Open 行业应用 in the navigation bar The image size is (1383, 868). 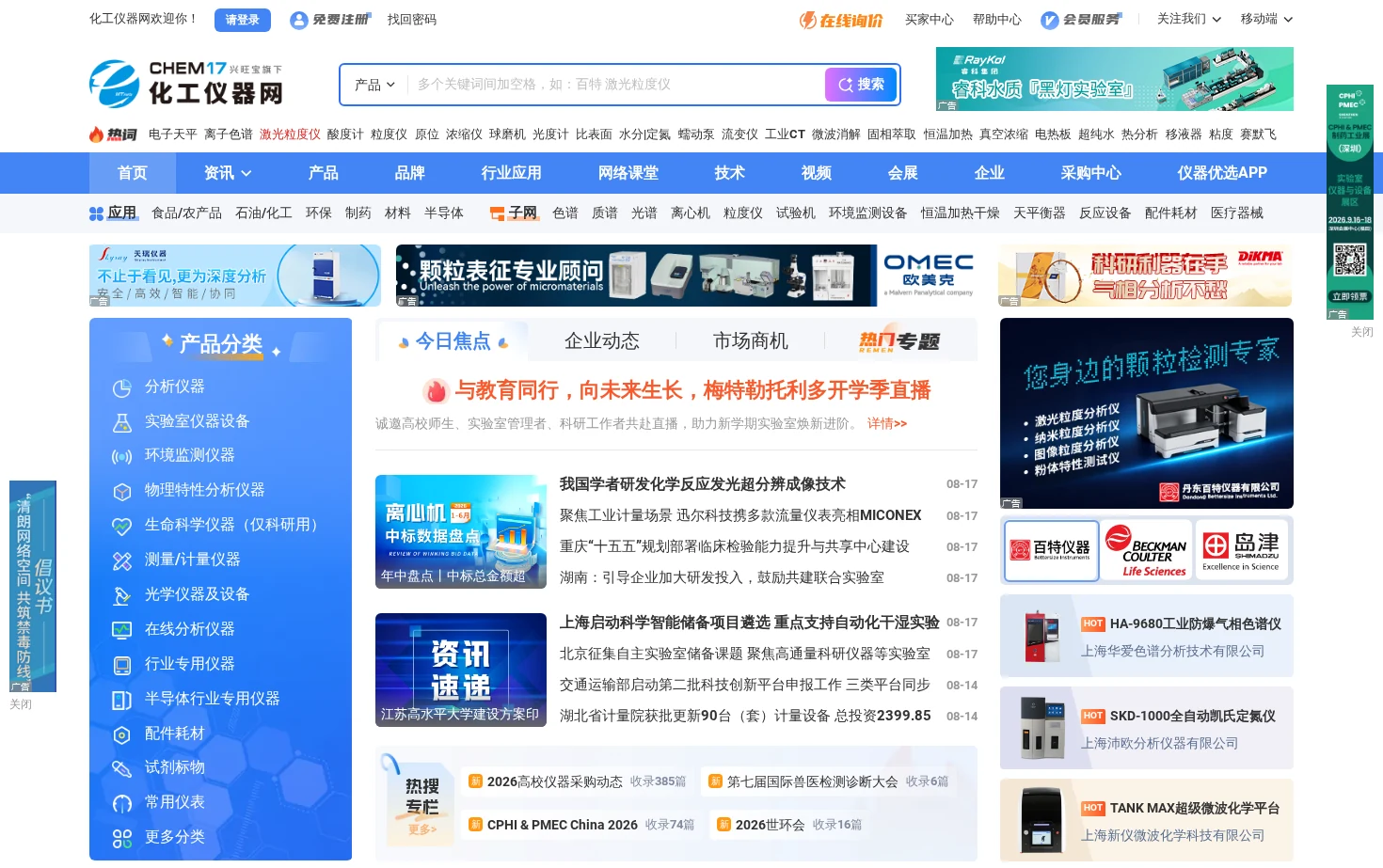(512, 173)
